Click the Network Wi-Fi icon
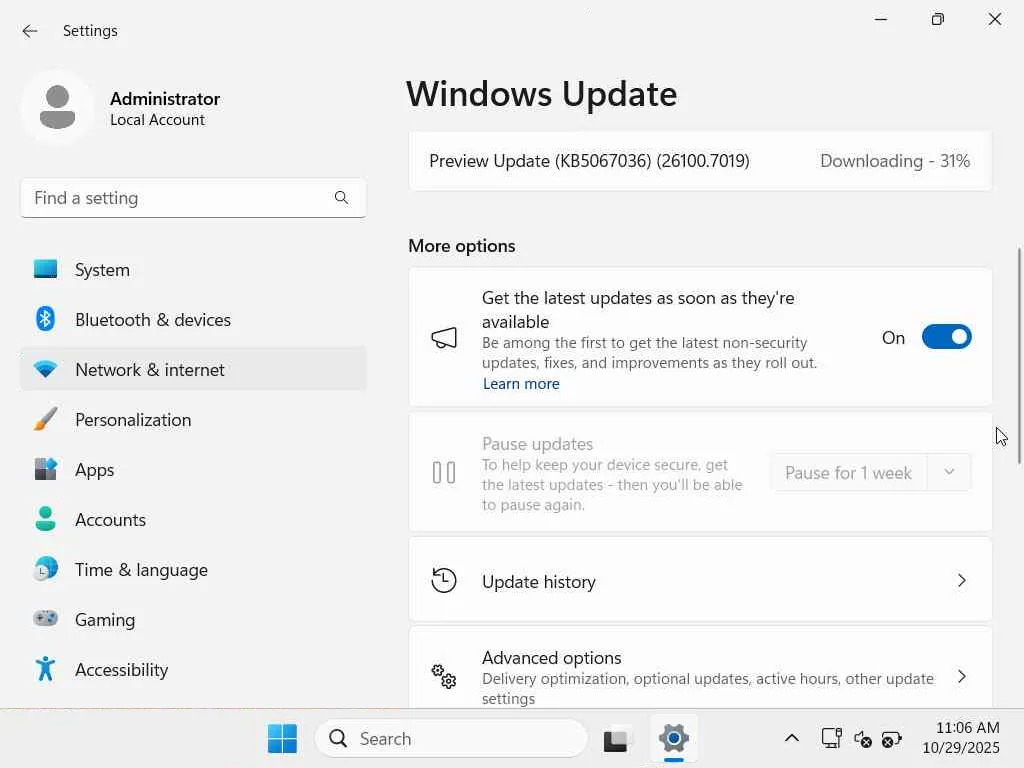This screenshot has width=1024, height=768. point(45,370)
